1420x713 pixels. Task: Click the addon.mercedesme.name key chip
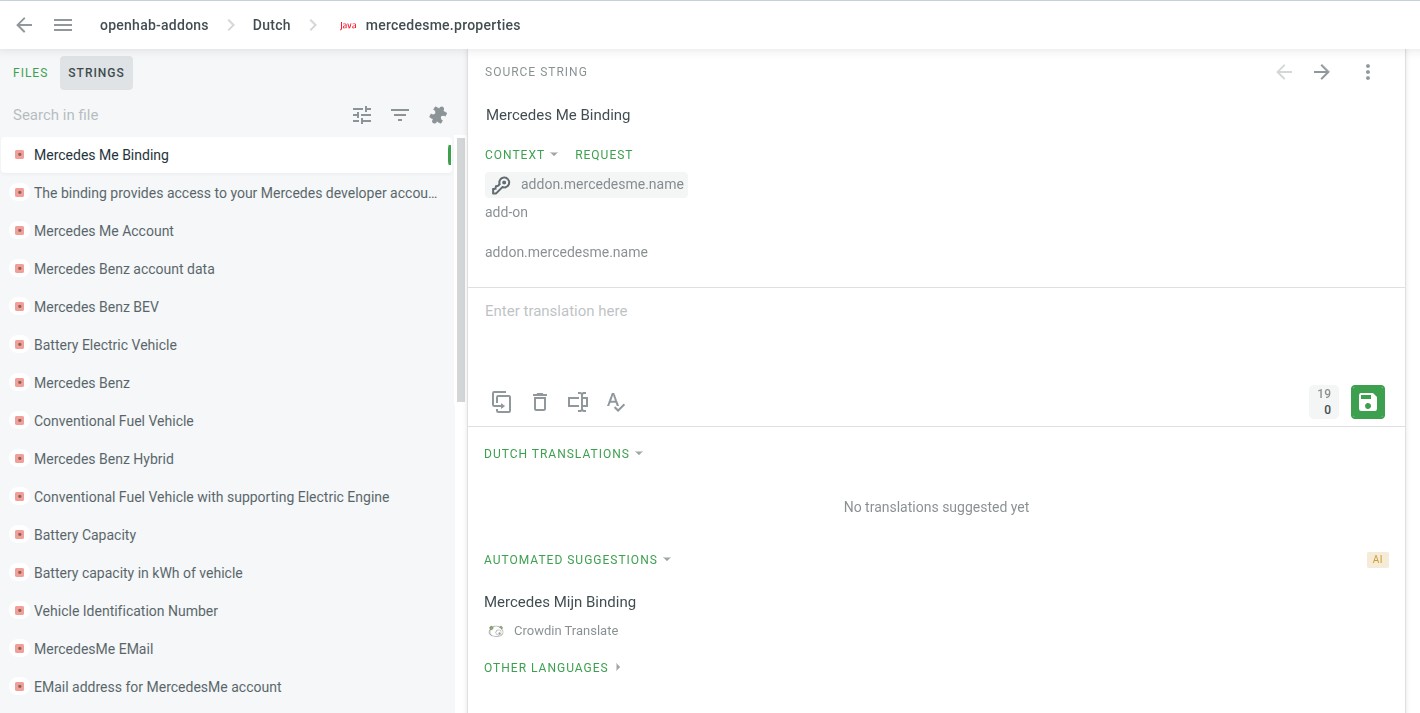(x=586, y=184)
